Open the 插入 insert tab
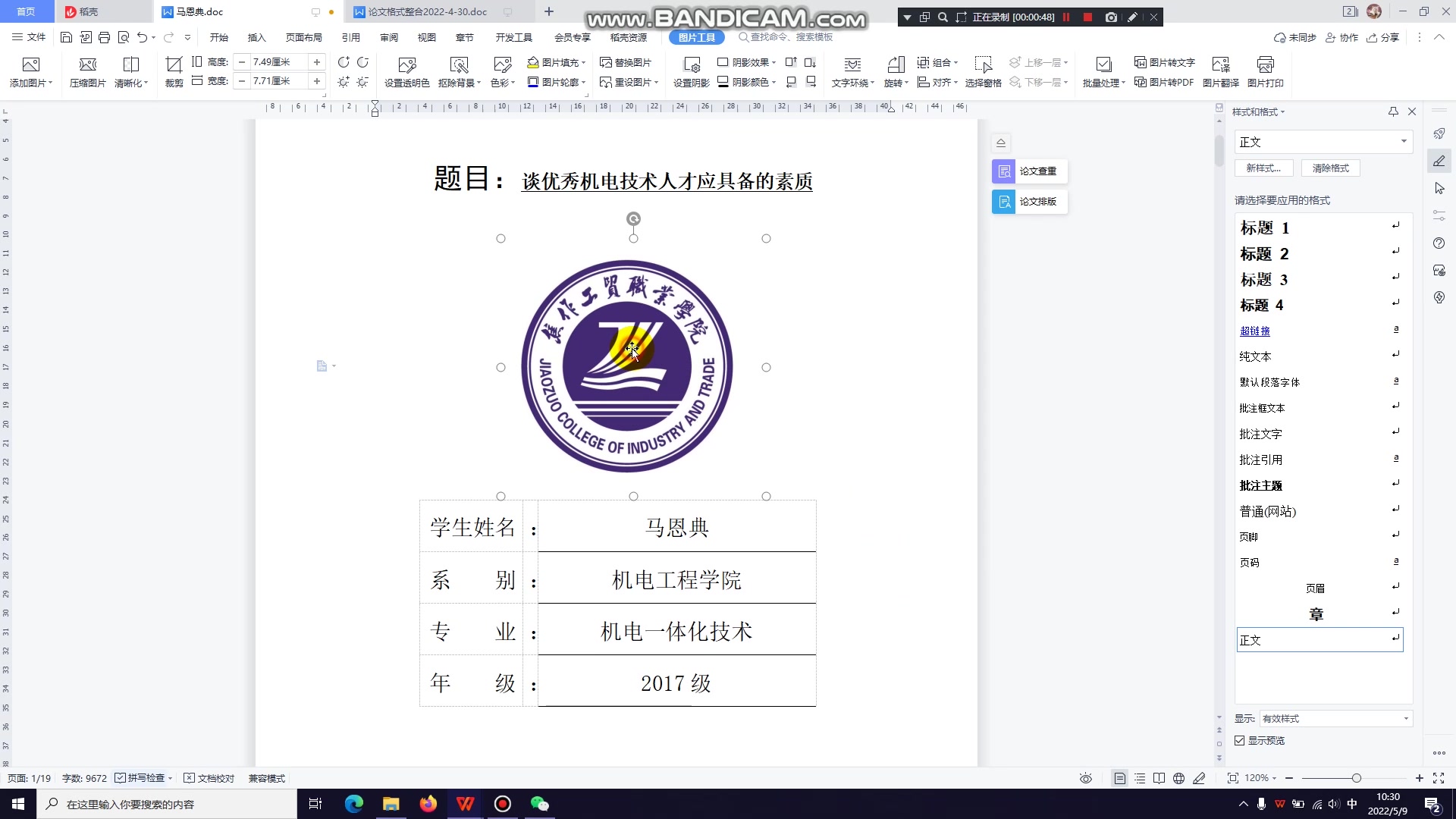The height and width of the screenshot is (819, 1456). coord(256,37)
